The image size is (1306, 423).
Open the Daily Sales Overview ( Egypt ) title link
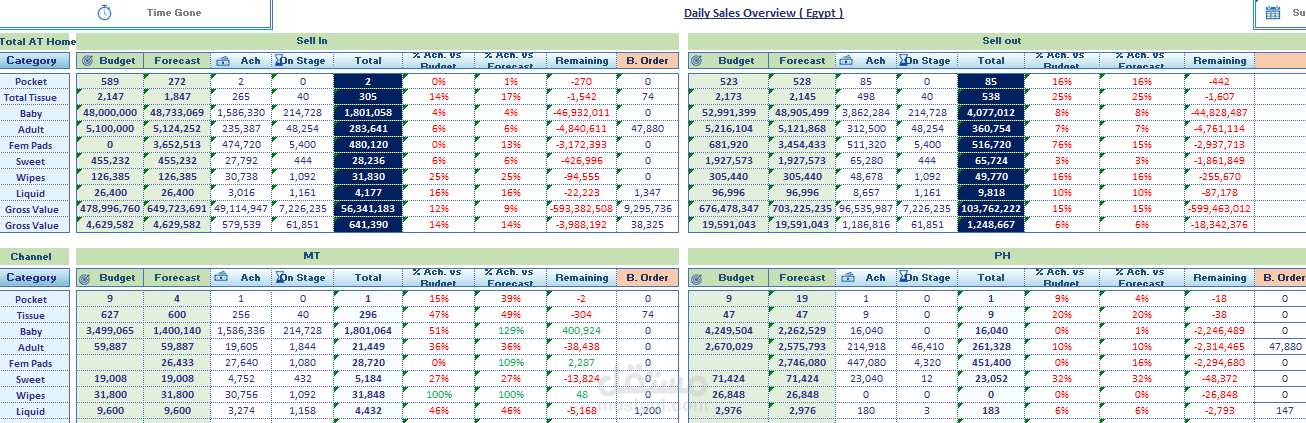tap(764, 13)
